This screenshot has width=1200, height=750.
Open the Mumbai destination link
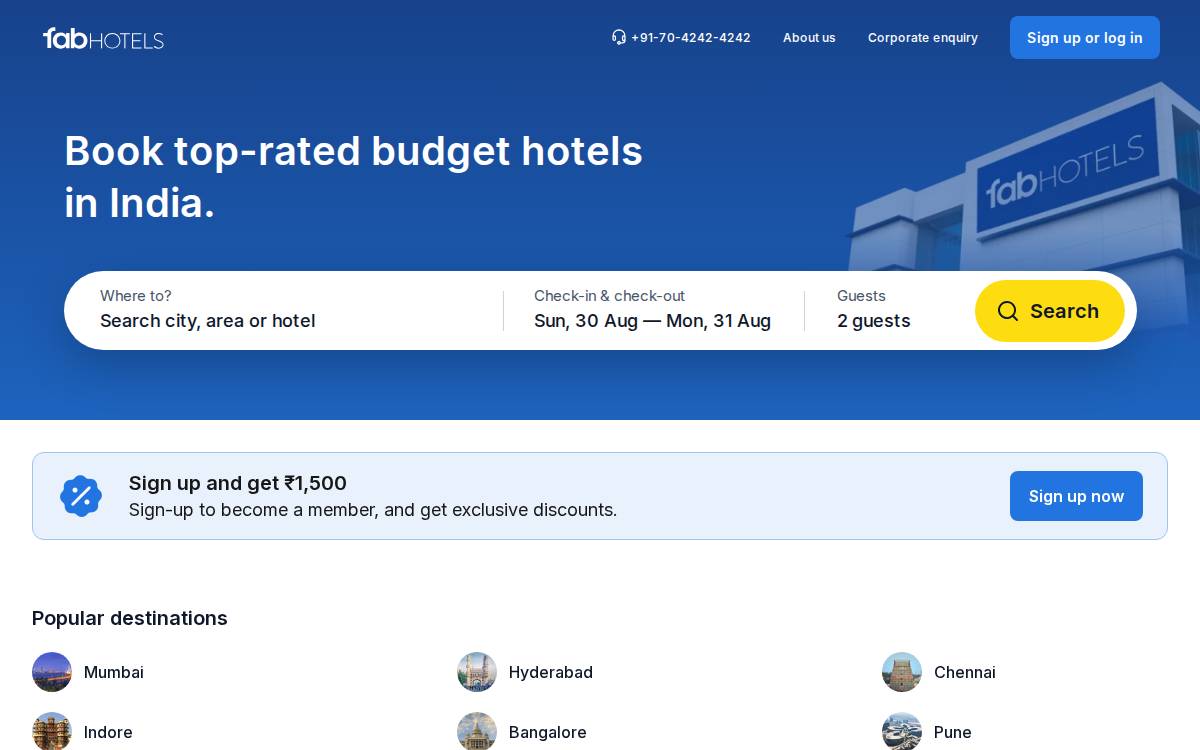point(114,672)
